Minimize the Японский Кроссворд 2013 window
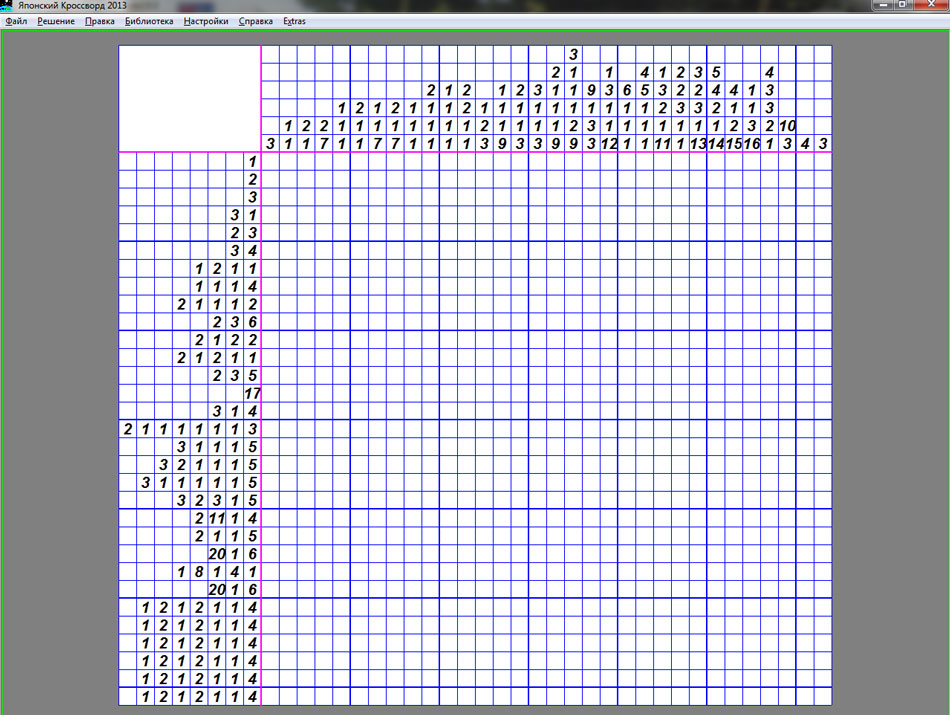This screenshot has height=715, width=950. [x=883, y=5]
